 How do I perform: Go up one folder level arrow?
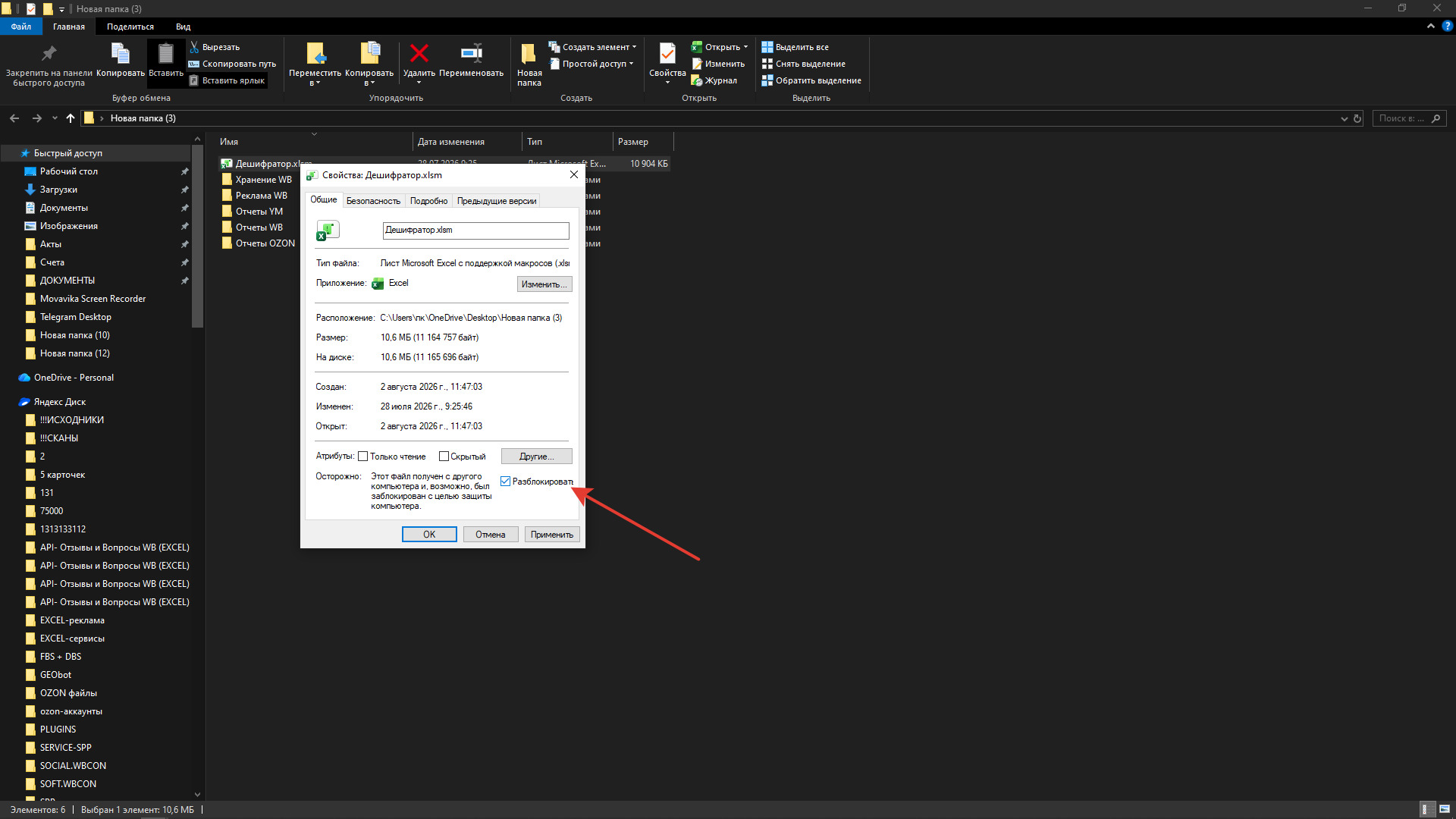point(71,118)
